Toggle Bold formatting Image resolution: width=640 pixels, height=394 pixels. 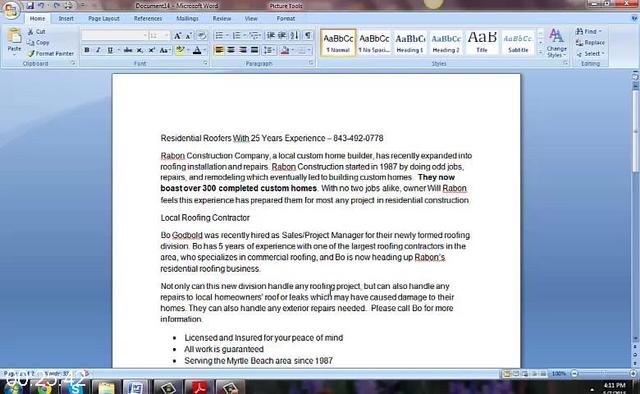[87, 50]
